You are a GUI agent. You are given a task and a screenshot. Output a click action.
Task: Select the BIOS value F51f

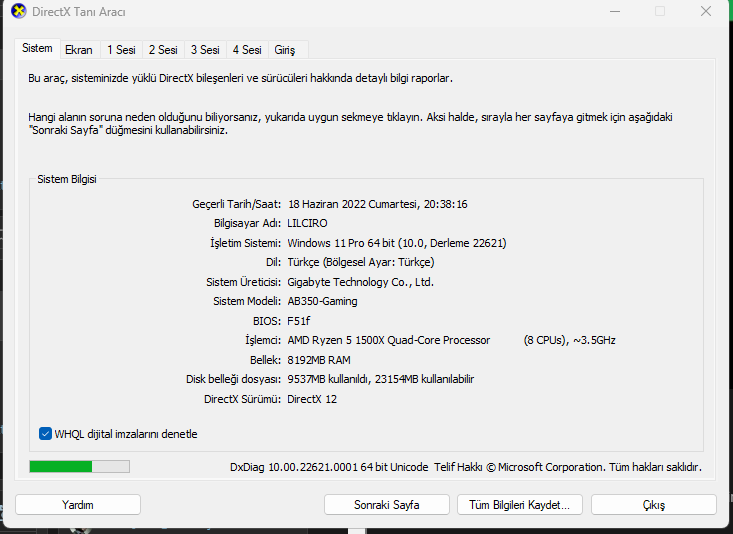(299, 321)
